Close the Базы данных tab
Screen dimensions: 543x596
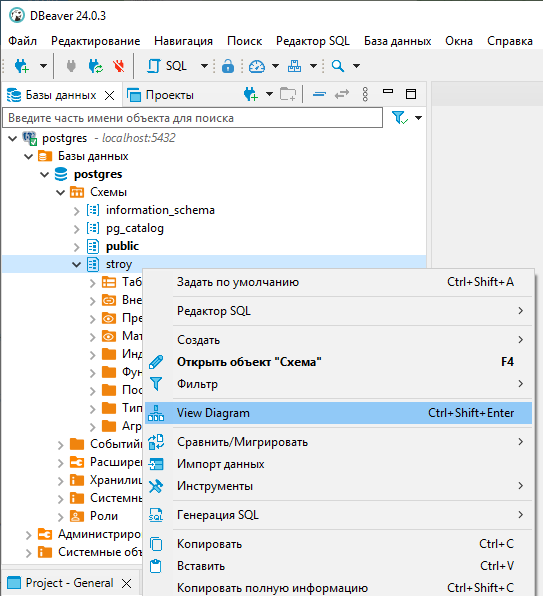(109, 95)
